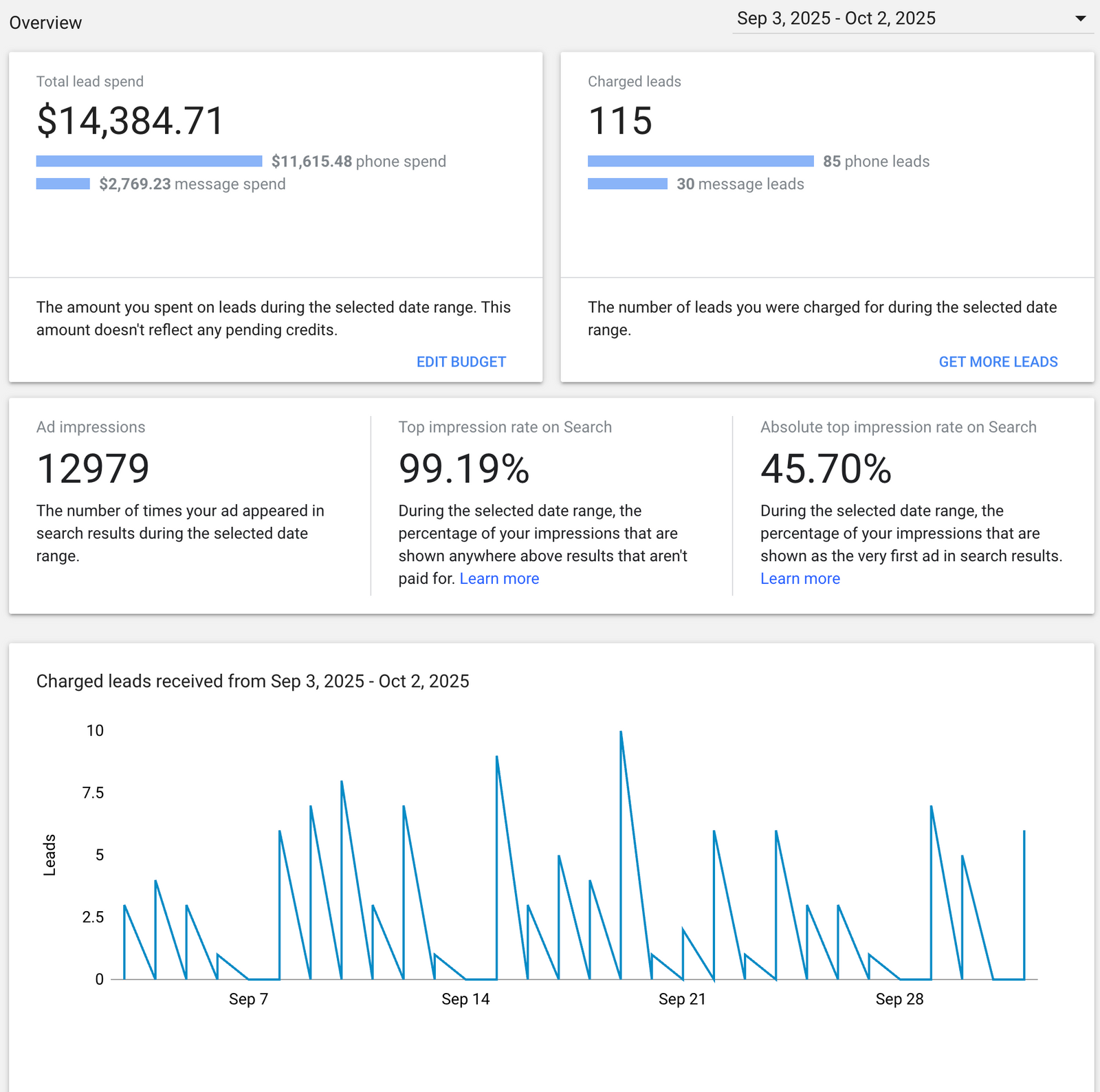Click the Ad impressions value 12979
Image resolution: width=1100 pixels, height=1092 pixels.
click(93, 469)
